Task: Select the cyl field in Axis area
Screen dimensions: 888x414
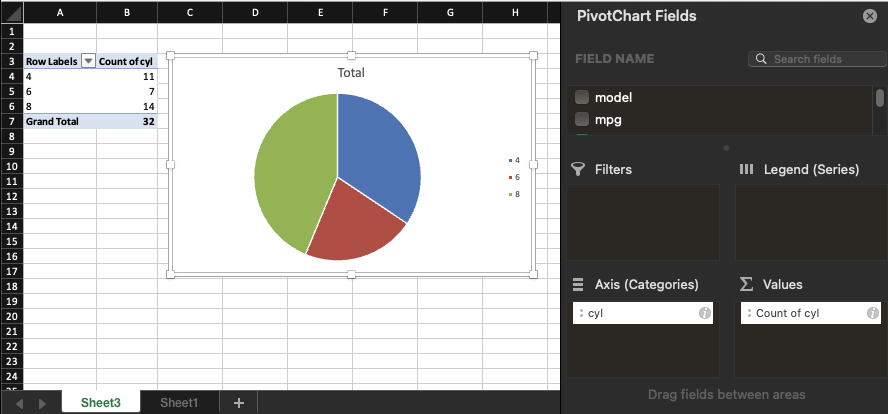Action: [x=640, y=313]
